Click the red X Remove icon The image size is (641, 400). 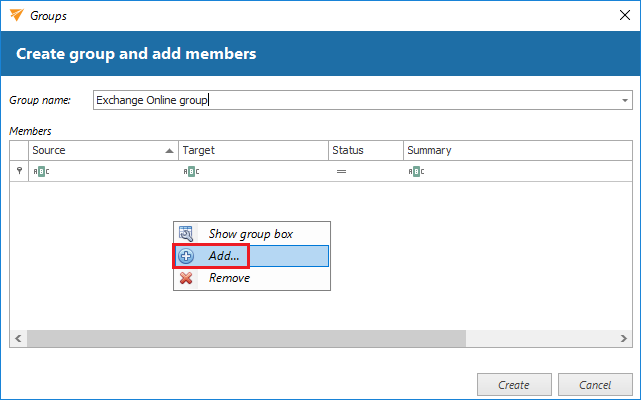click(x=186, y=278)
